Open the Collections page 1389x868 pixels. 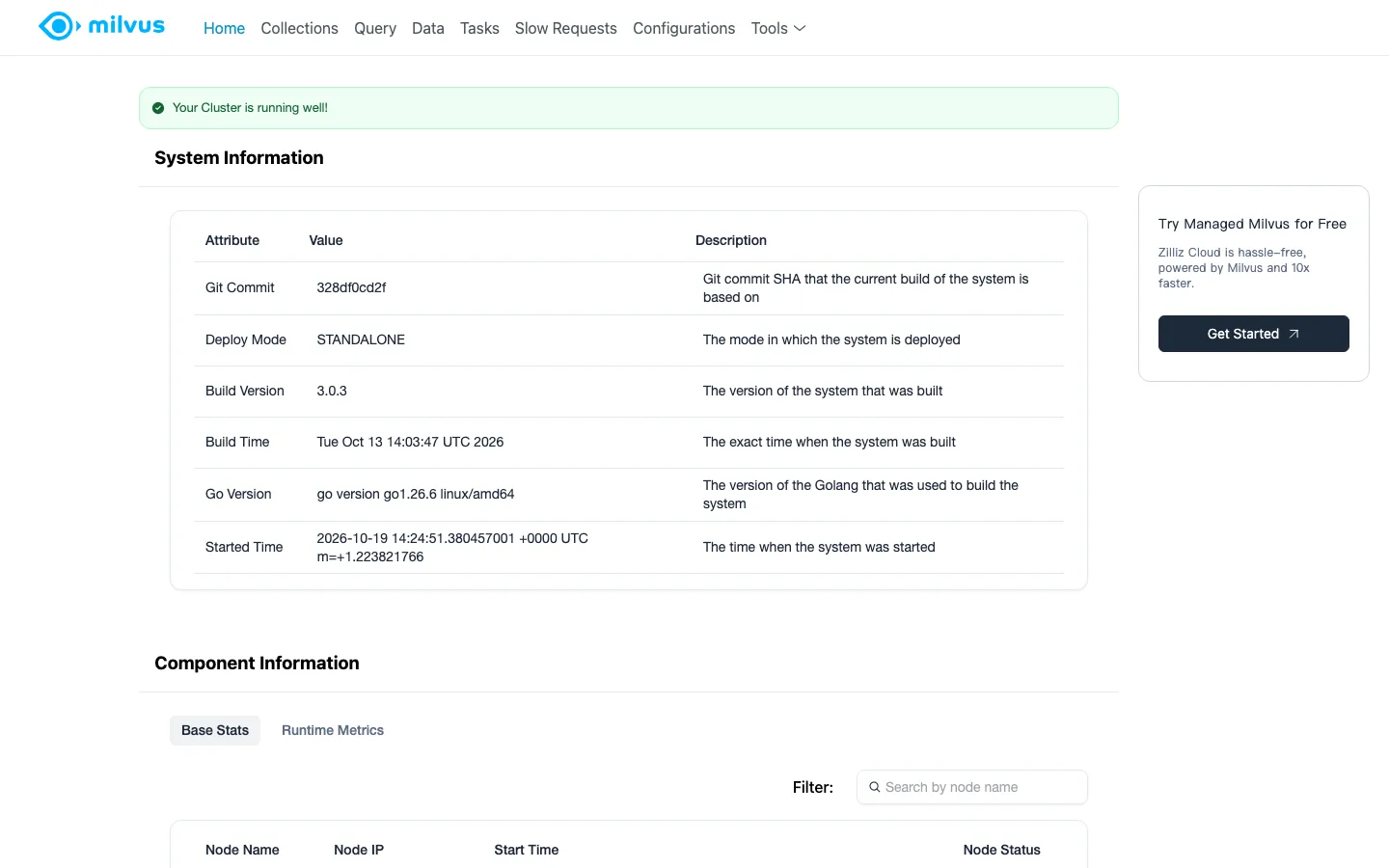tap(299, 28)
